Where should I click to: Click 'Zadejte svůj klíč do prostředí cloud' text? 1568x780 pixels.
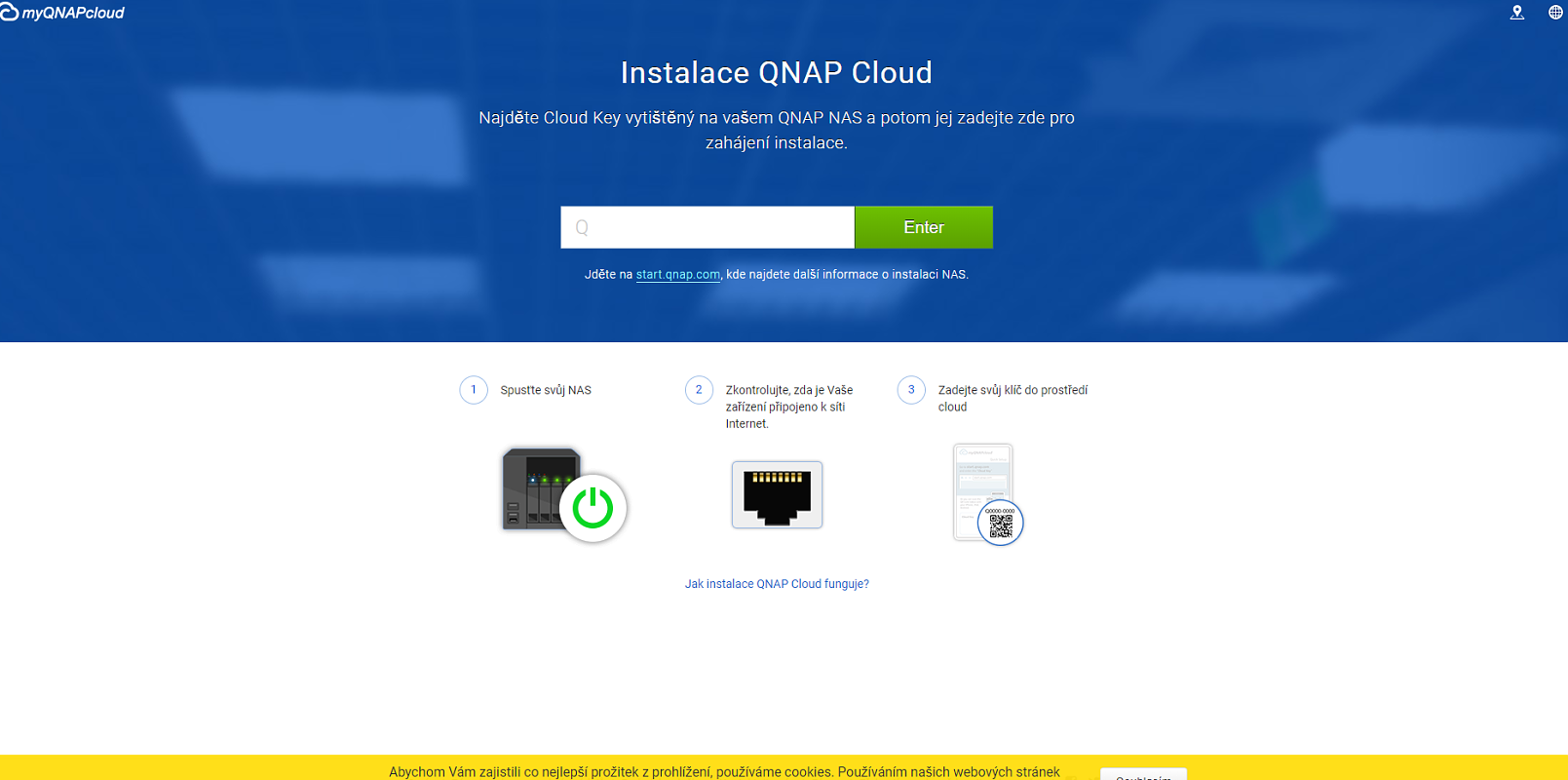click(1013, 399)
